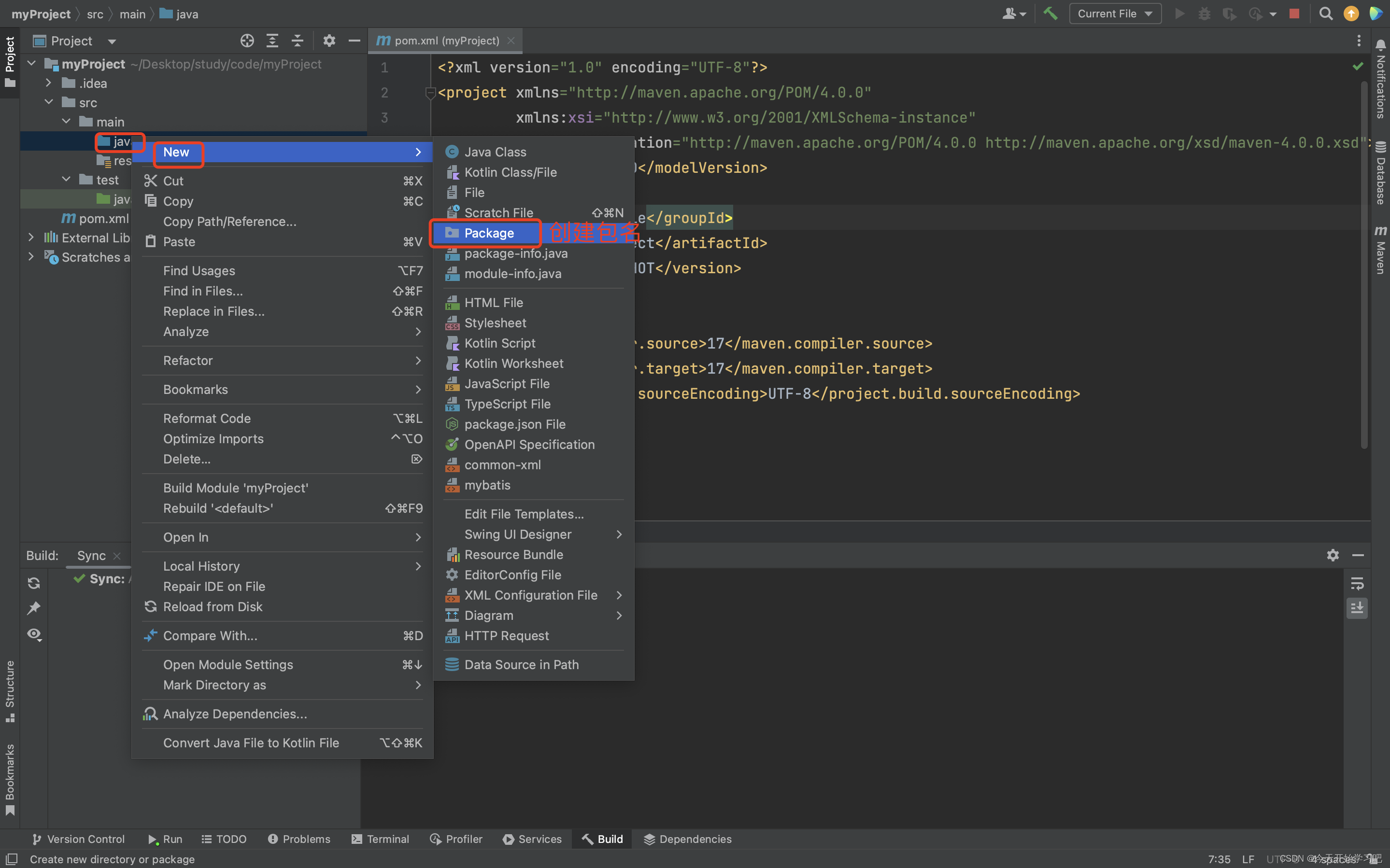The image size is (1390, 868).
Task: Toggle scroll to end icon in Build output
Action: [1357, 608]
